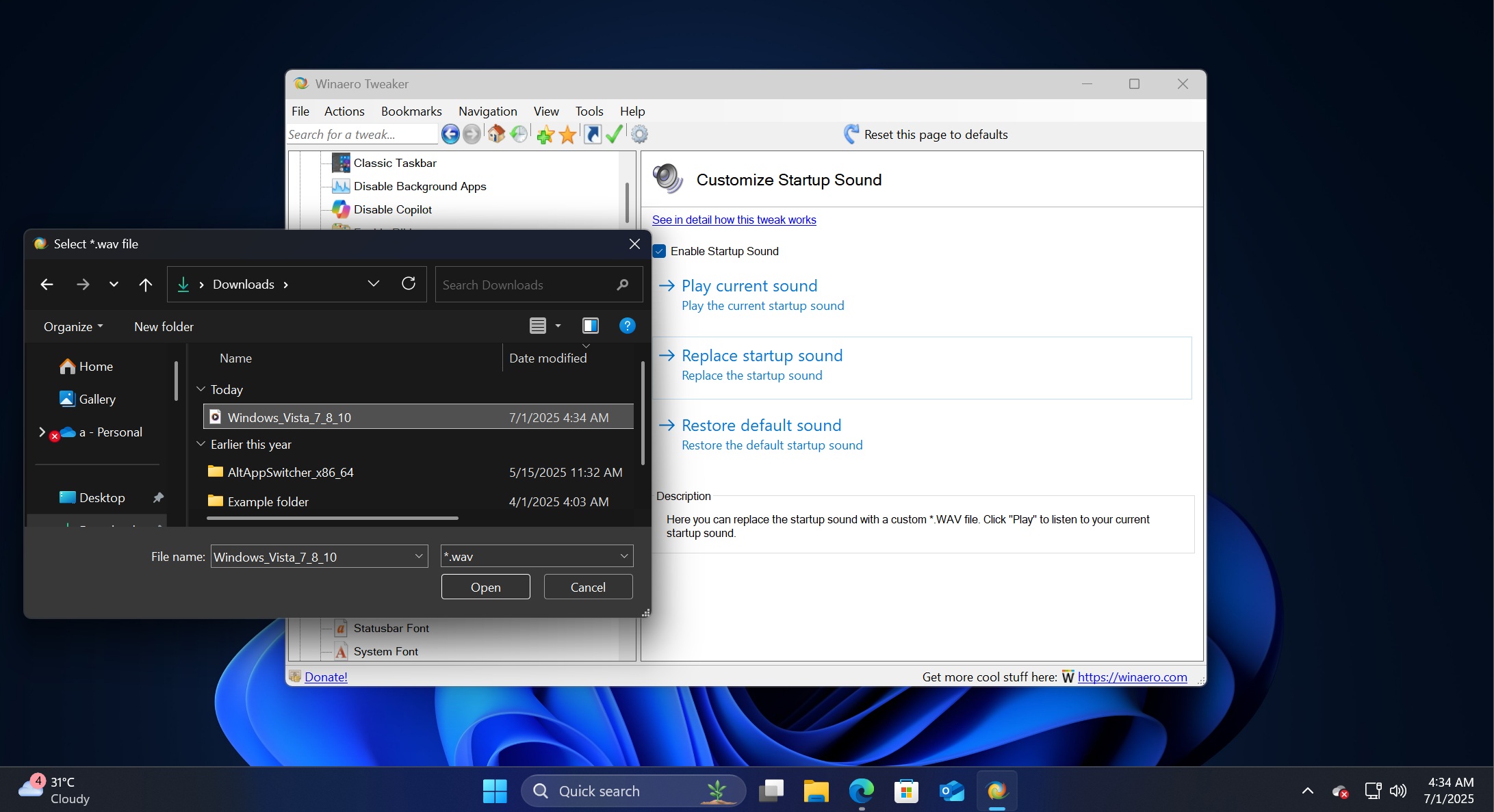Focus the Search Downloads field

539,285
